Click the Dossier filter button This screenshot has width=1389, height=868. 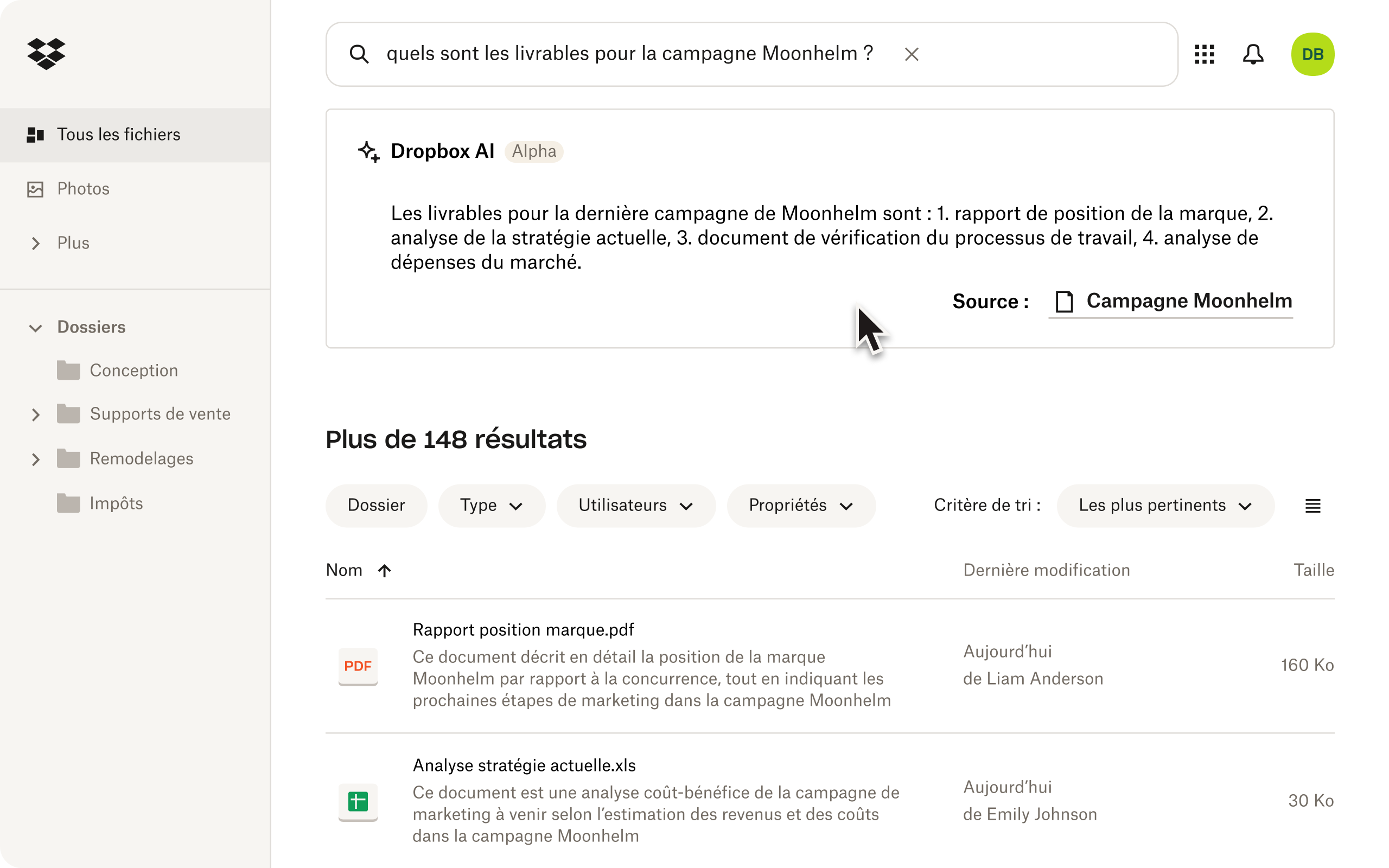[x=376, y=506]
